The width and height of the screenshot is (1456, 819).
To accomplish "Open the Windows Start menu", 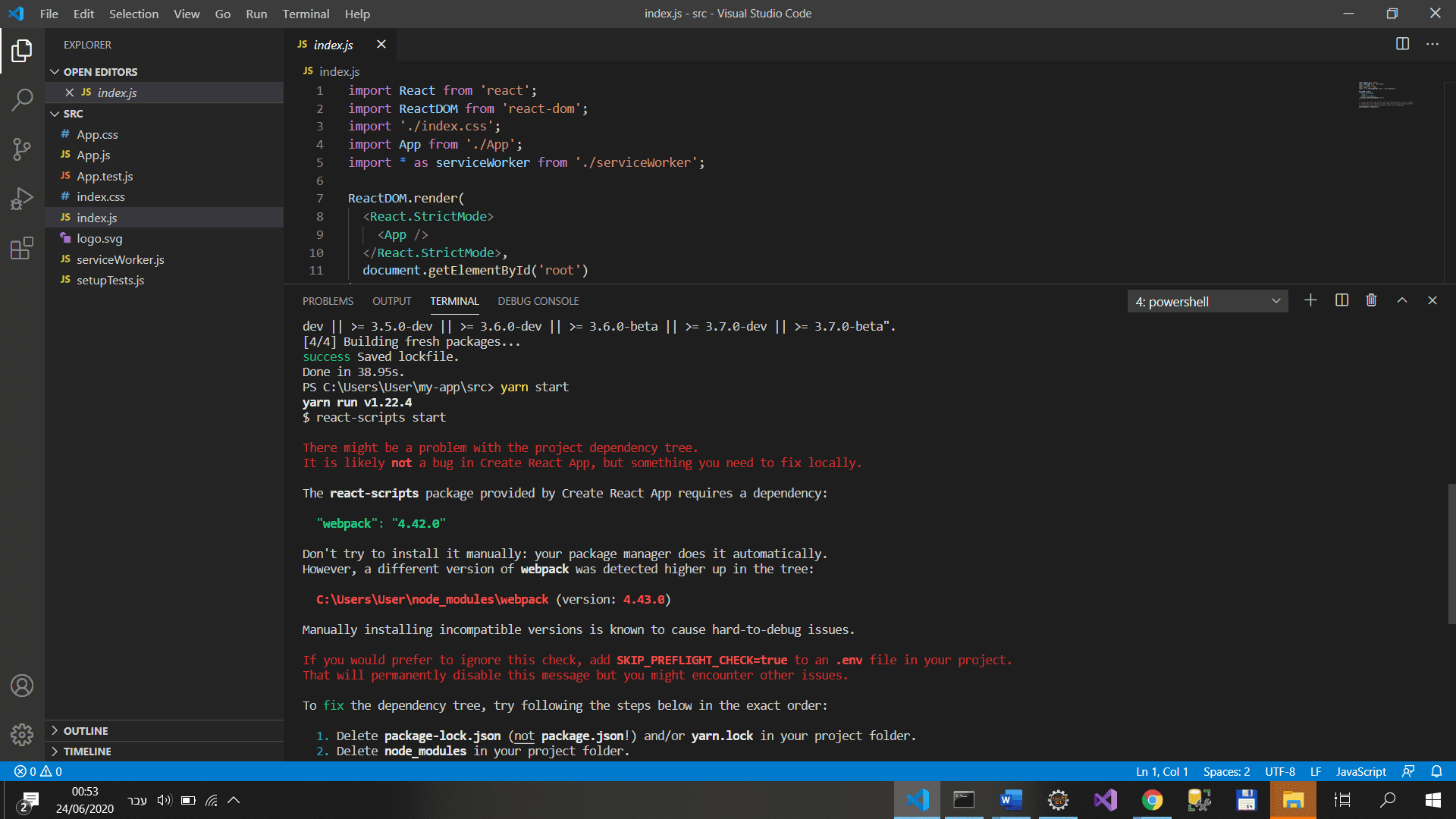I will click(1433, 800).
